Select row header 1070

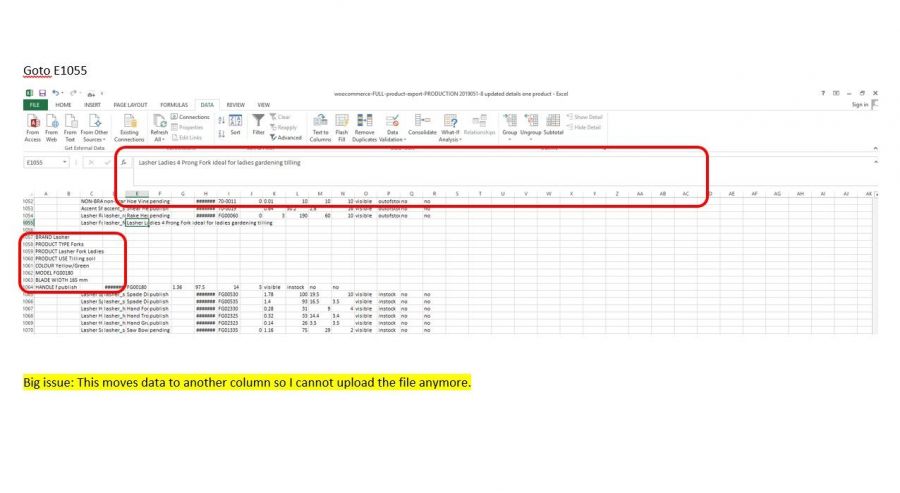pyautogui.click(x=28, y=331)
